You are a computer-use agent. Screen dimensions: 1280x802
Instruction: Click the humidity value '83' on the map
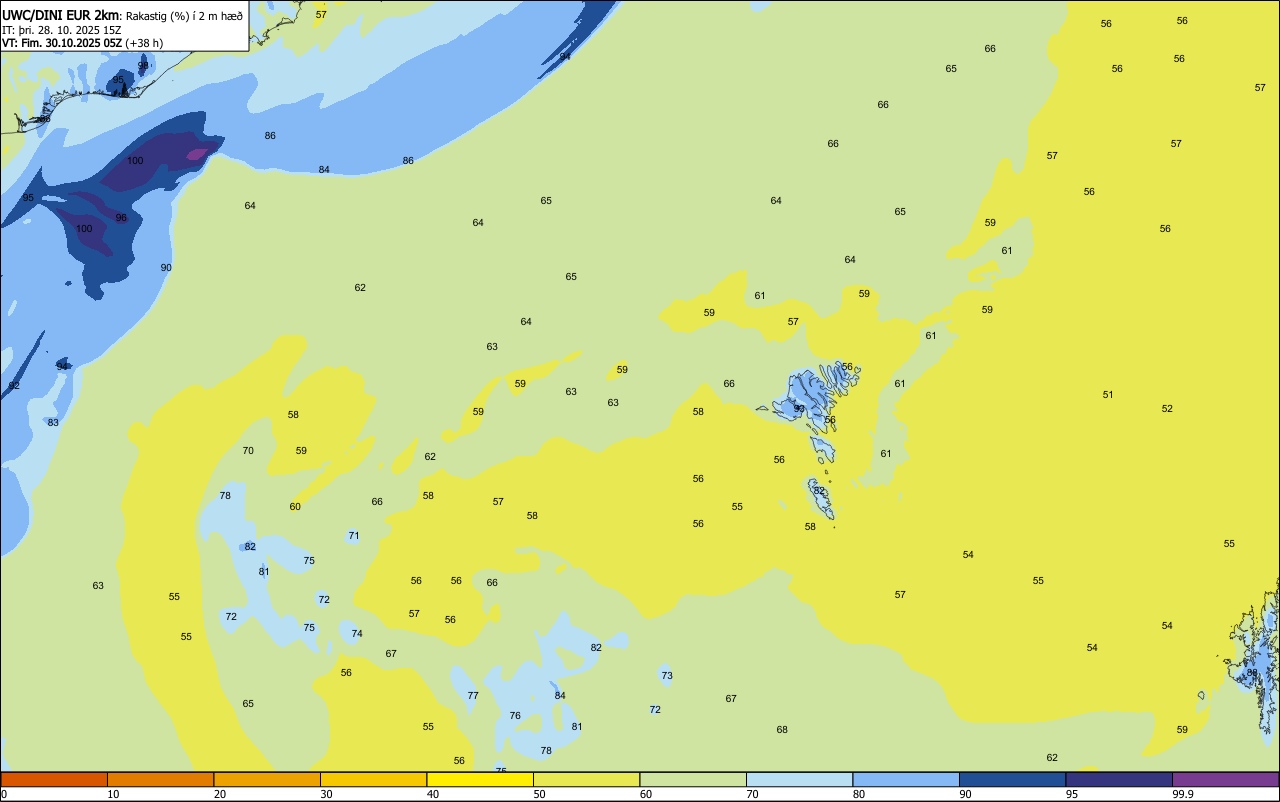click(x=53, y=422)
